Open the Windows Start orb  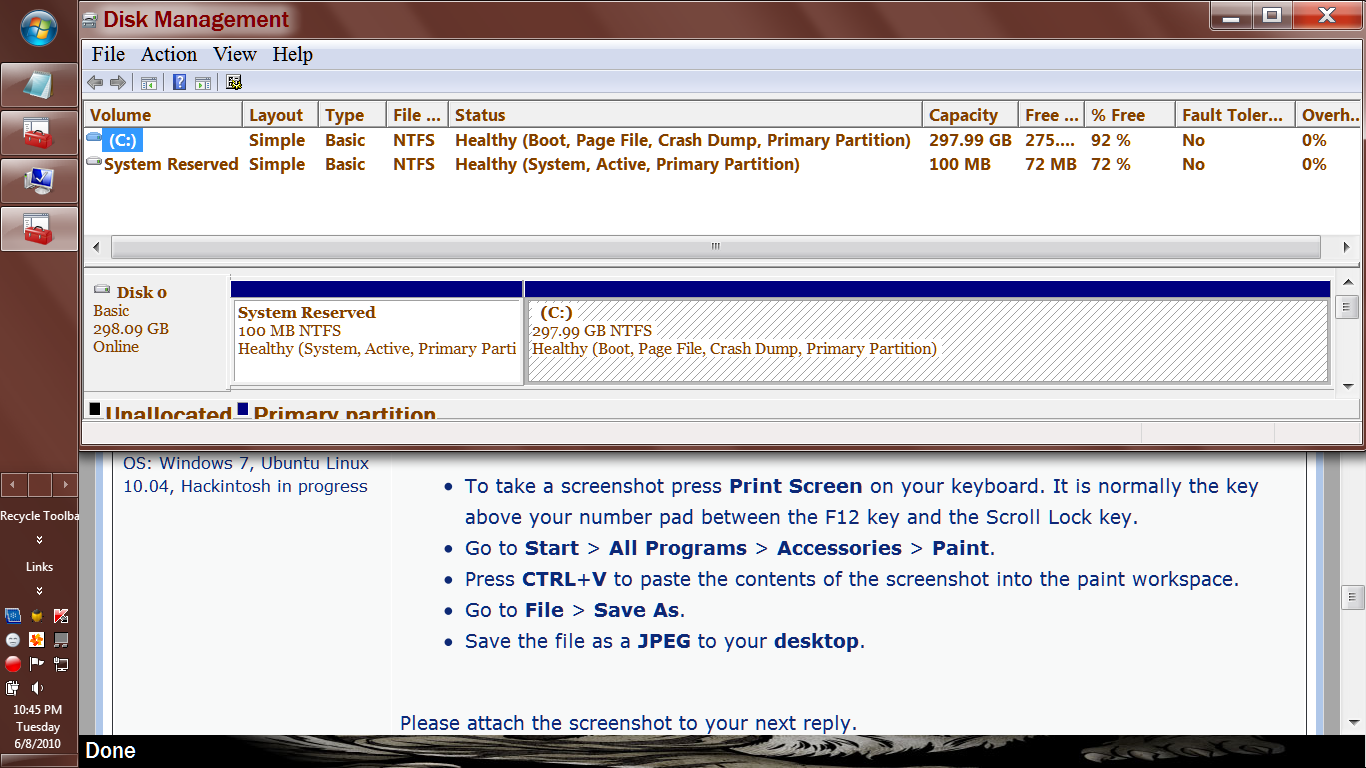[x=39, y=27]
